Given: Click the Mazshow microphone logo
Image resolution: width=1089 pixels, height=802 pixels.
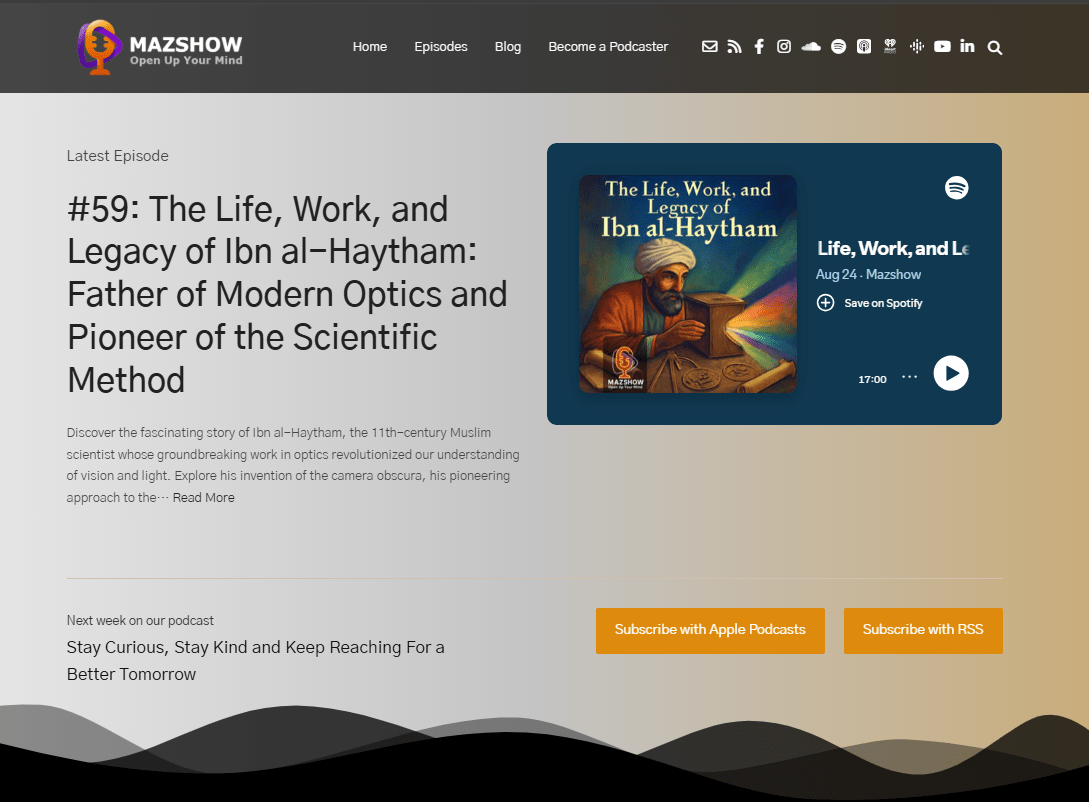Looking at the screenshot, I should point(99,47).
